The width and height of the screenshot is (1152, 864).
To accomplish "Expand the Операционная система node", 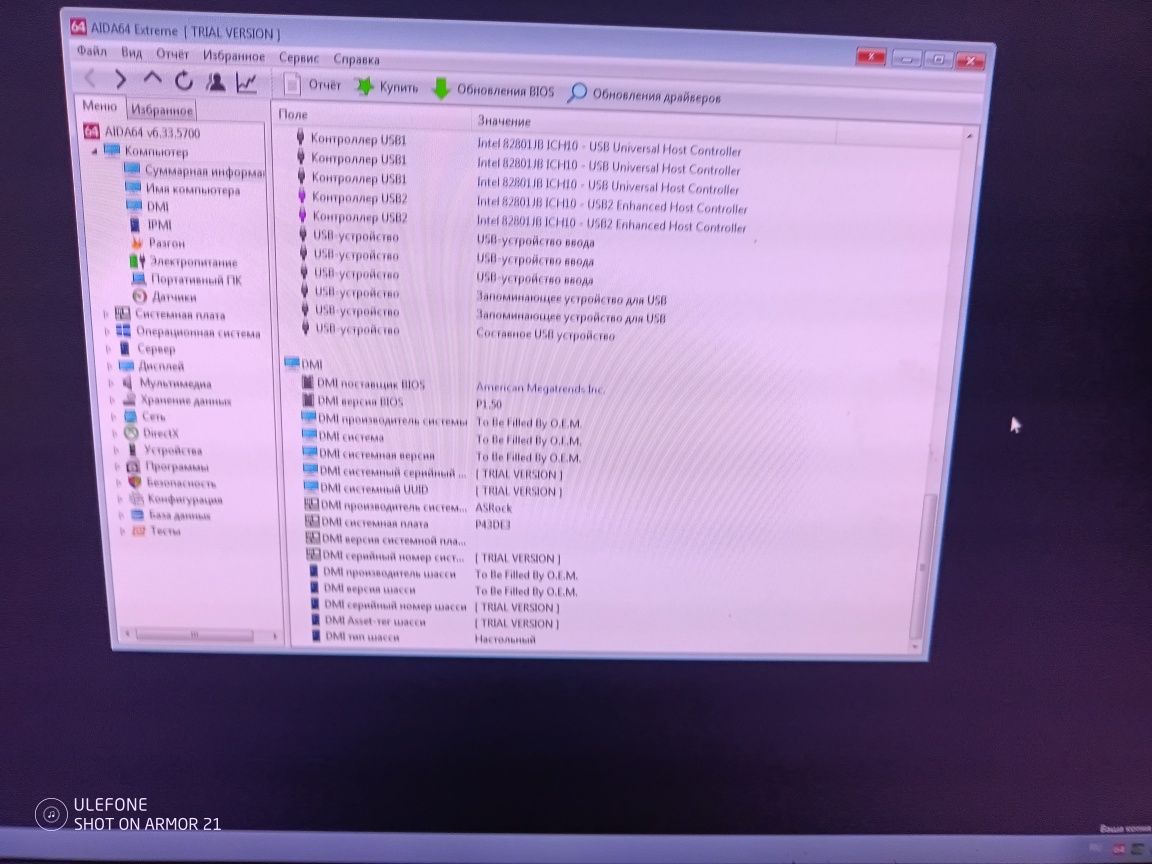I will [108, 331].
